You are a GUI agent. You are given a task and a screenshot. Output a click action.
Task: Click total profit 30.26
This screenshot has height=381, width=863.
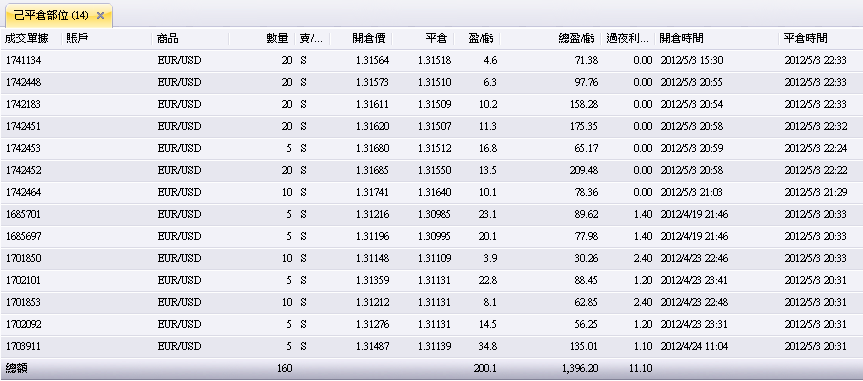(x=586, y=259)
